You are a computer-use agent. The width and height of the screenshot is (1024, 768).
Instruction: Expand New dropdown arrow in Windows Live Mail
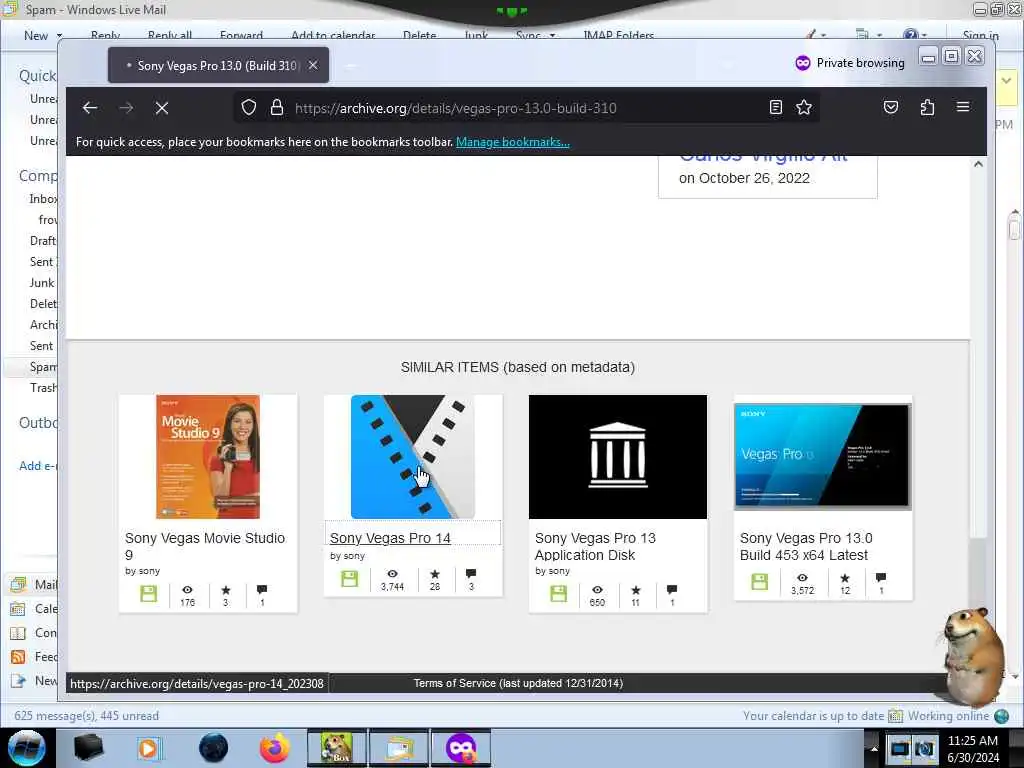(59, 35)
